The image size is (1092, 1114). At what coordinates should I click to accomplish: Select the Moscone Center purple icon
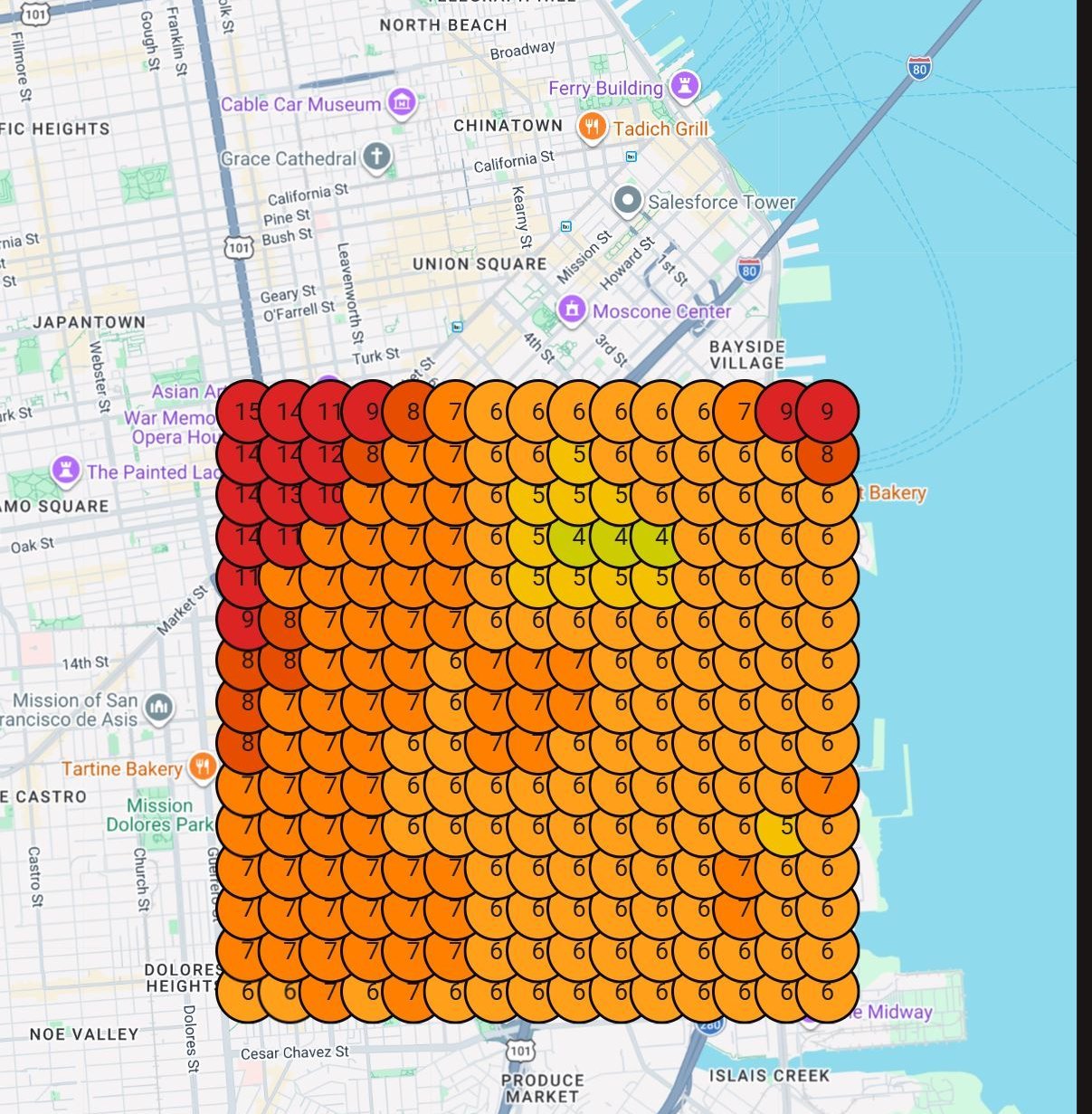tap(573, 310)
